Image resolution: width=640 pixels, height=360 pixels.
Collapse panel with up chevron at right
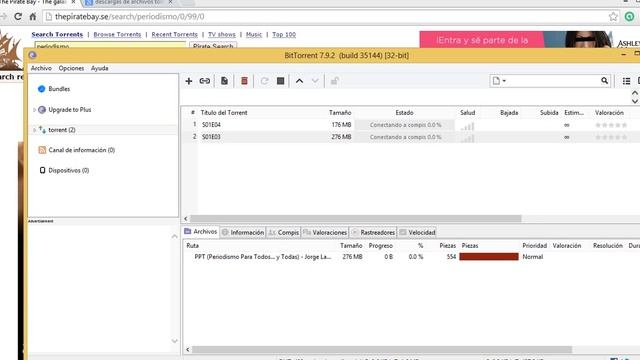point(635,93)
